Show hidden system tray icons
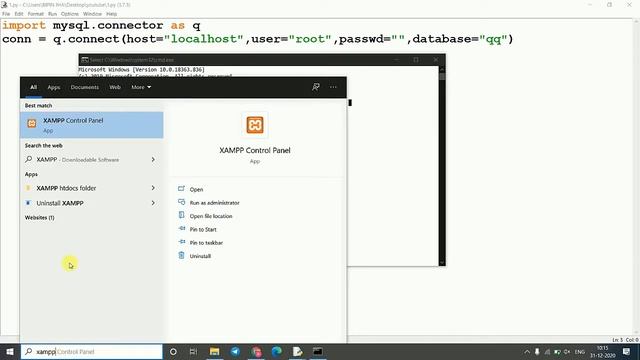 click(x=527, y=352)
